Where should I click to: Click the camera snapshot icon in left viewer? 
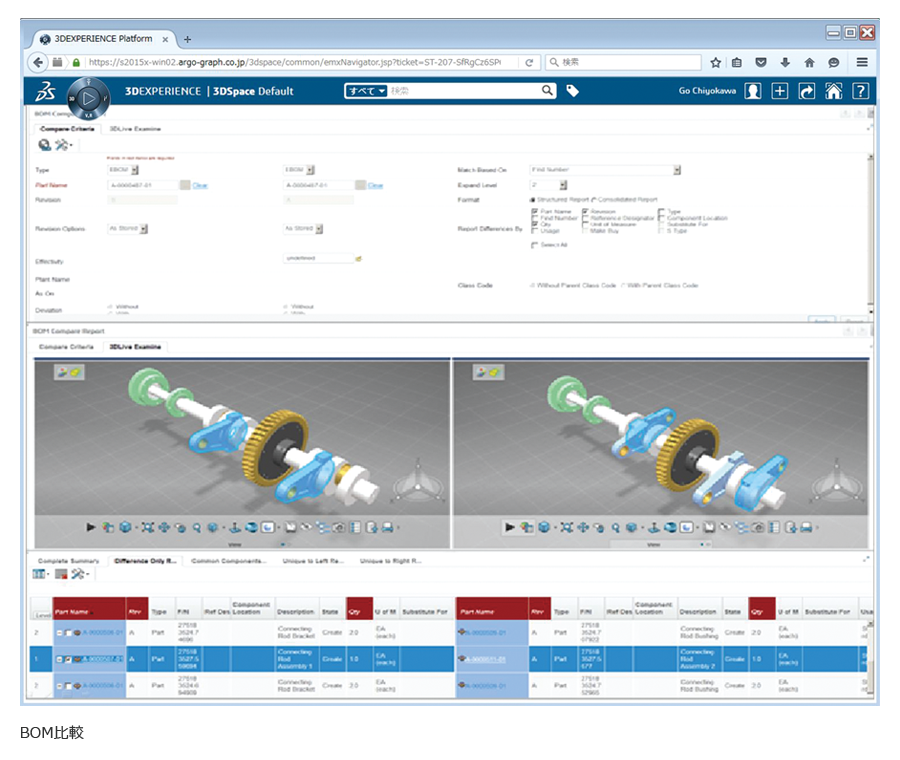(x=339, y=527)
